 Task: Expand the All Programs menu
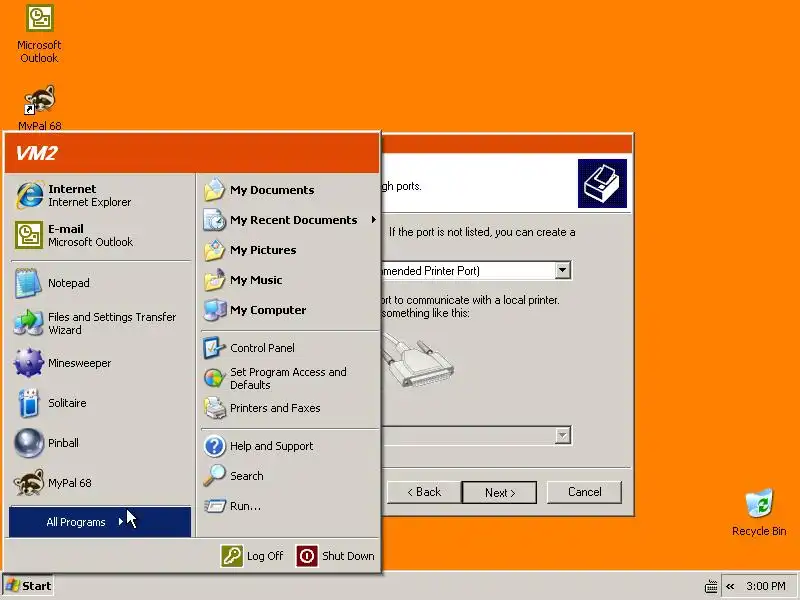pyautogui.click(x=100, y=521)
